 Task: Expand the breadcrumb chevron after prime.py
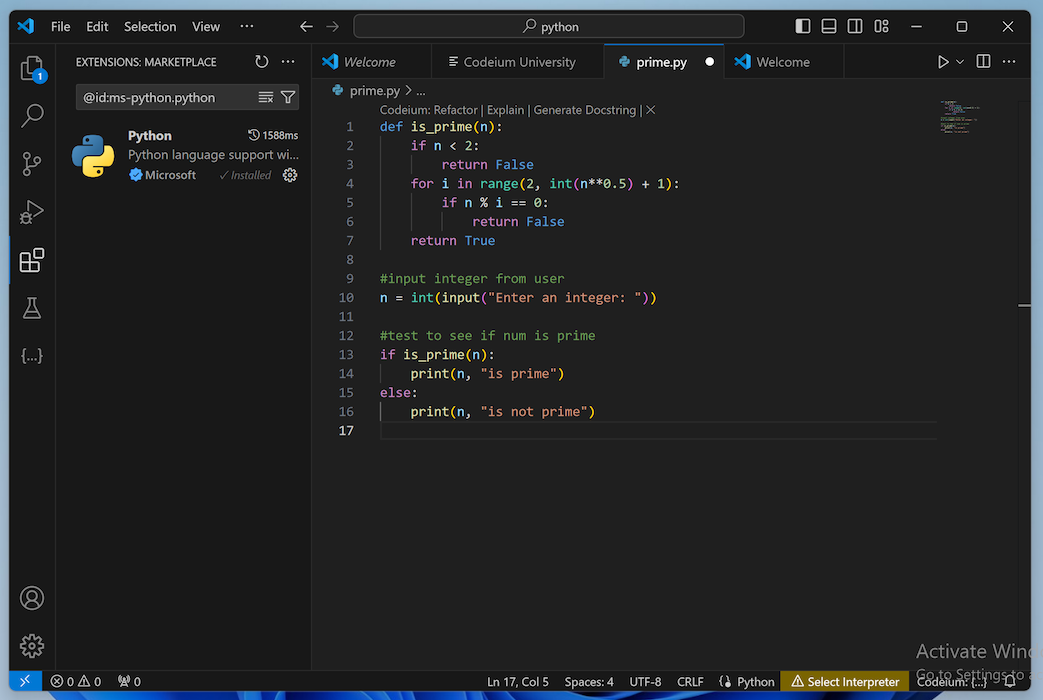coord(408,91)
